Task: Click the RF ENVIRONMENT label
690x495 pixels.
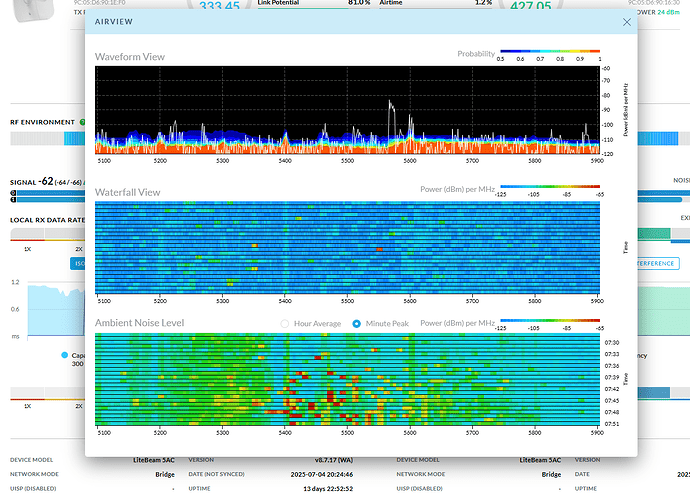Action: pos(42,122)
